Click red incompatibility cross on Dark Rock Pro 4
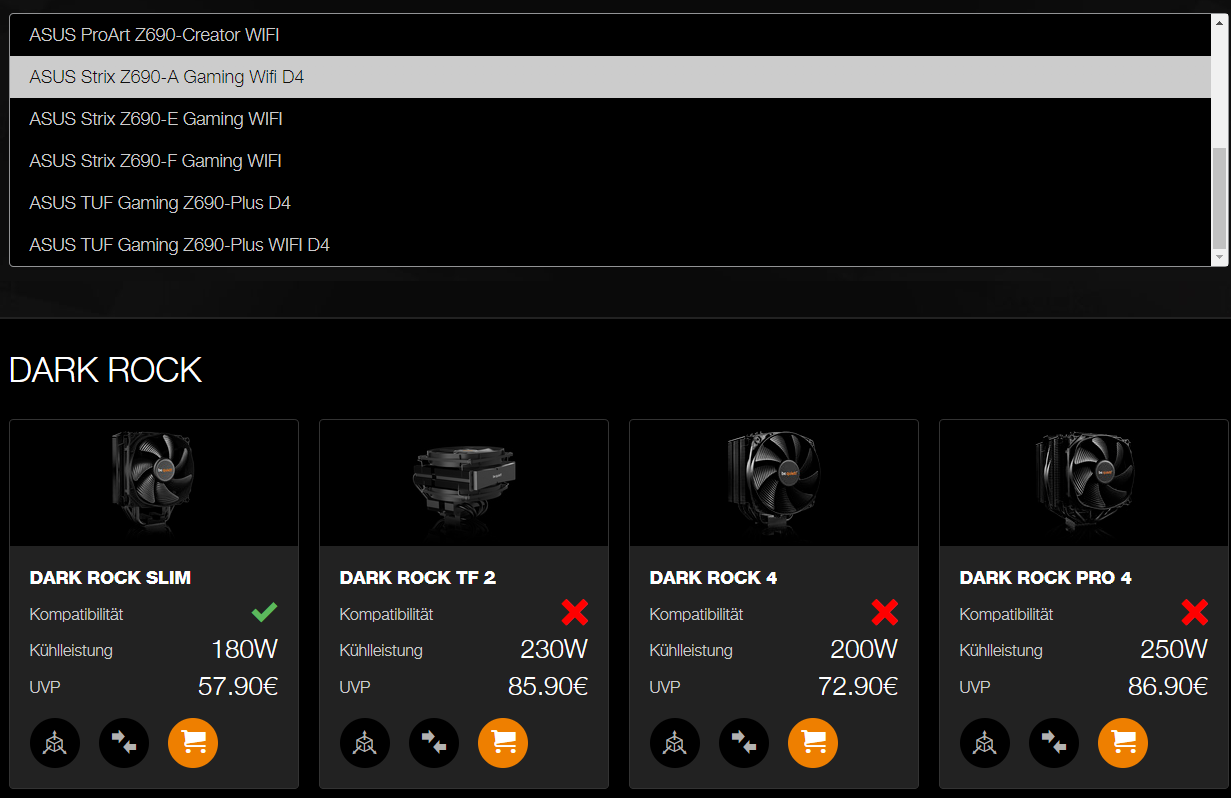This screenshot has width=1231, height=798. (1195, 612)
